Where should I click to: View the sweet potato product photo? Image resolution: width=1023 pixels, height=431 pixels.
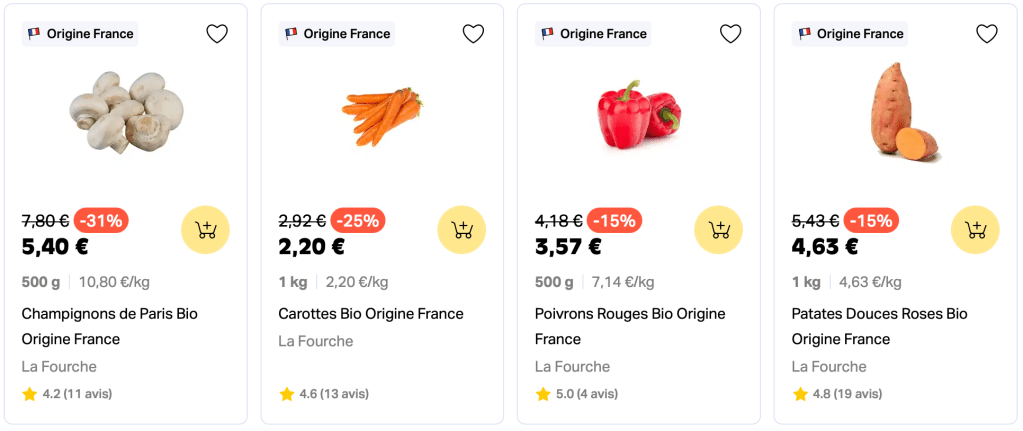(x=896, y=112)
